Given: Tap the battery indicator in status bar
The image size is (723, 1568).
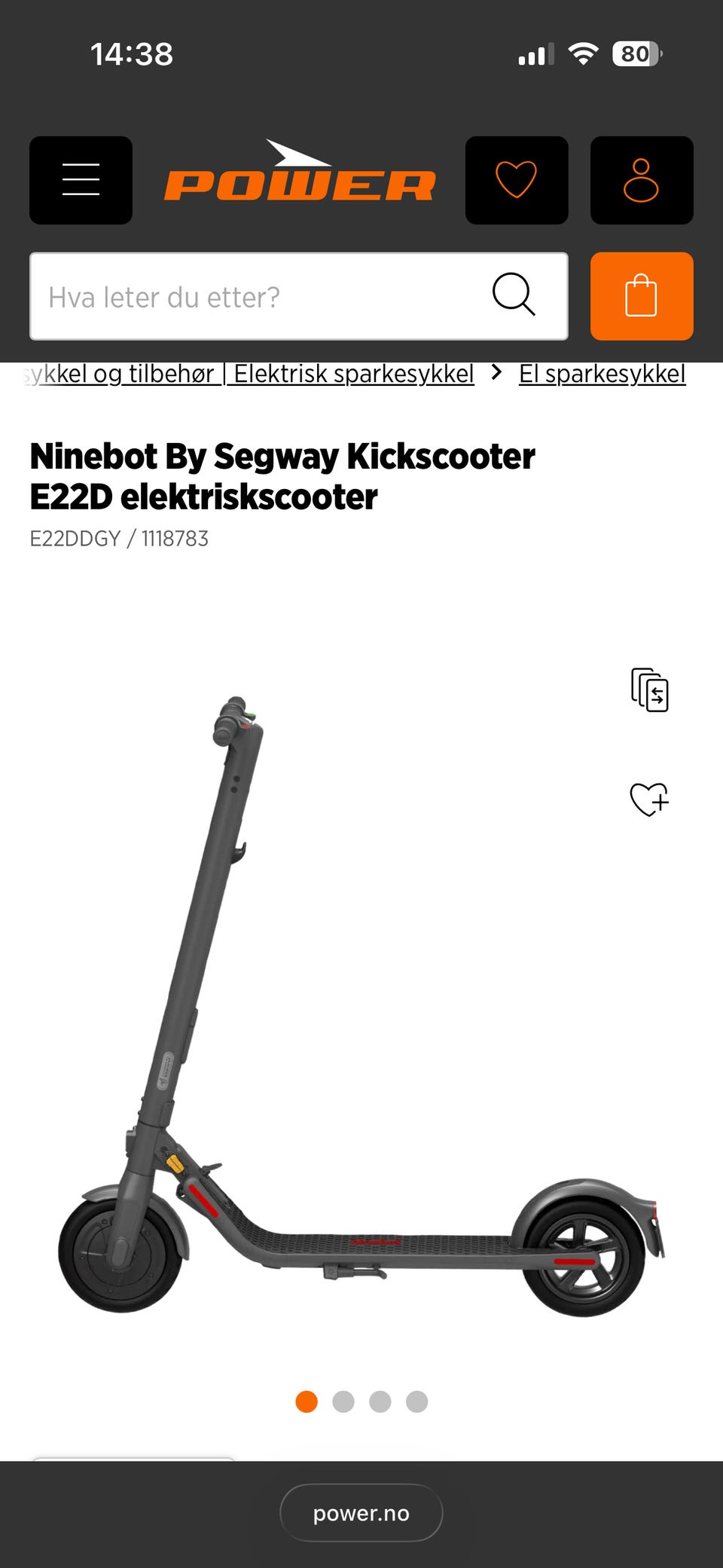Looking at the screenshot, I should pyautogui.click(x=637, y=54).
